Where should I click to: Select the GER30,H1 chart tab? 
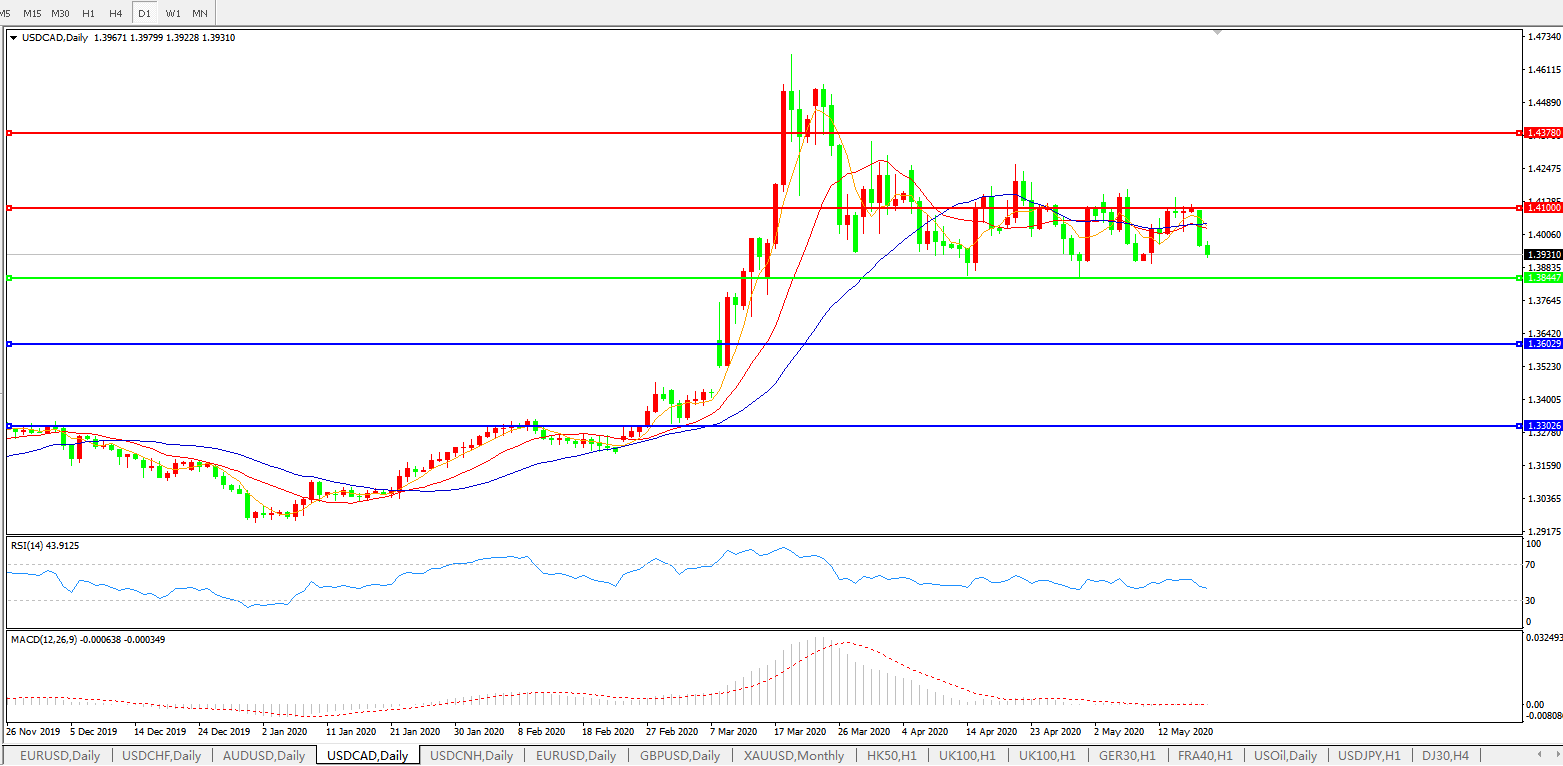[x=1127, y=756]
